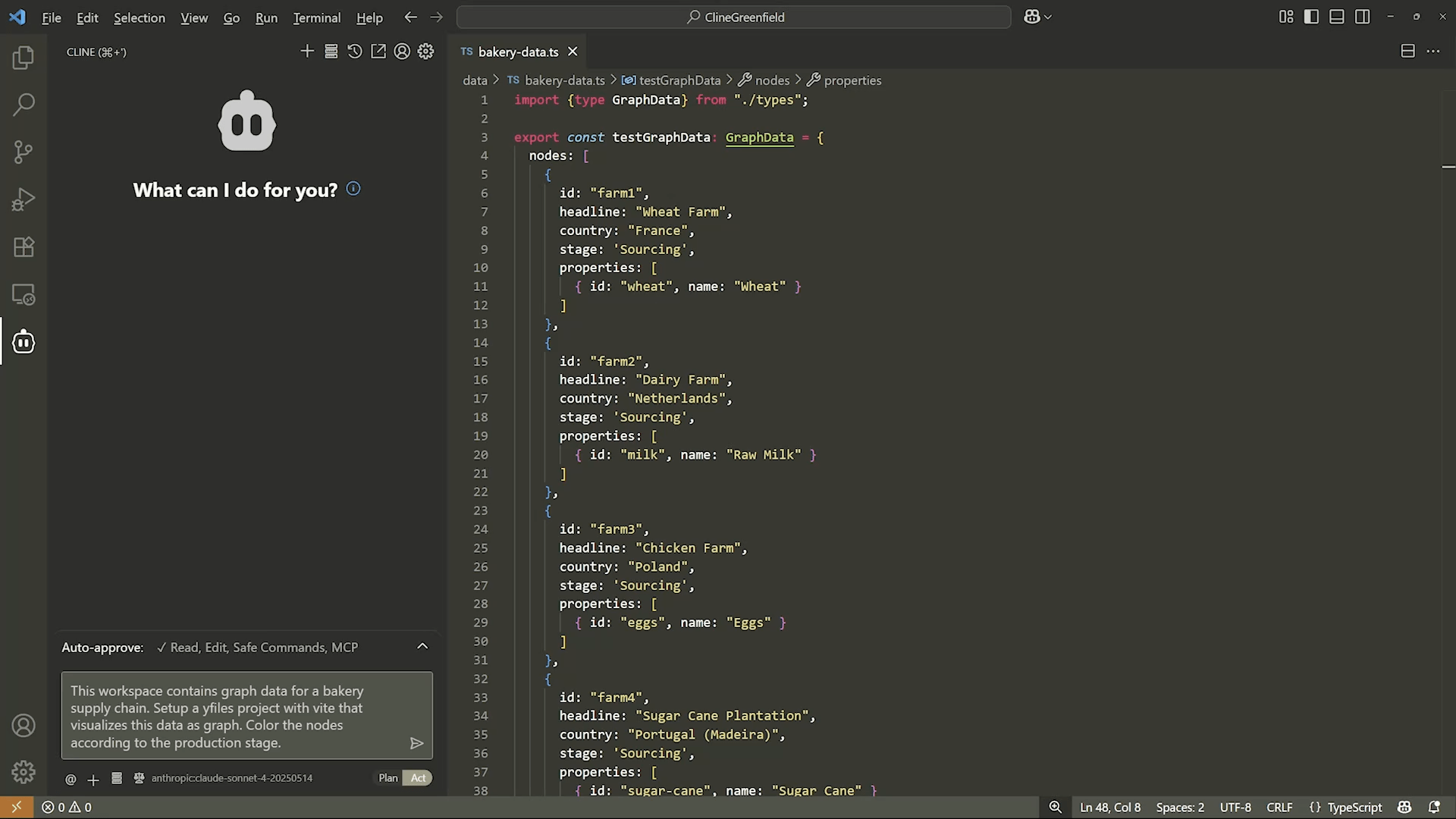Screen dimensions: 1456x819
Task: Open Cline settings gear
Action: coord(426,52)
